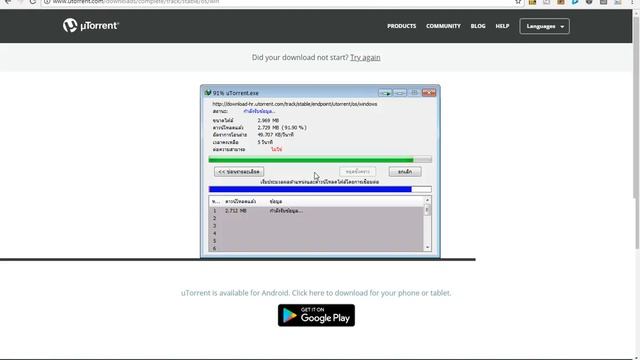Click the cancel button in download dialog
Viewport: 640px width, 360px height.
(405, 172)
